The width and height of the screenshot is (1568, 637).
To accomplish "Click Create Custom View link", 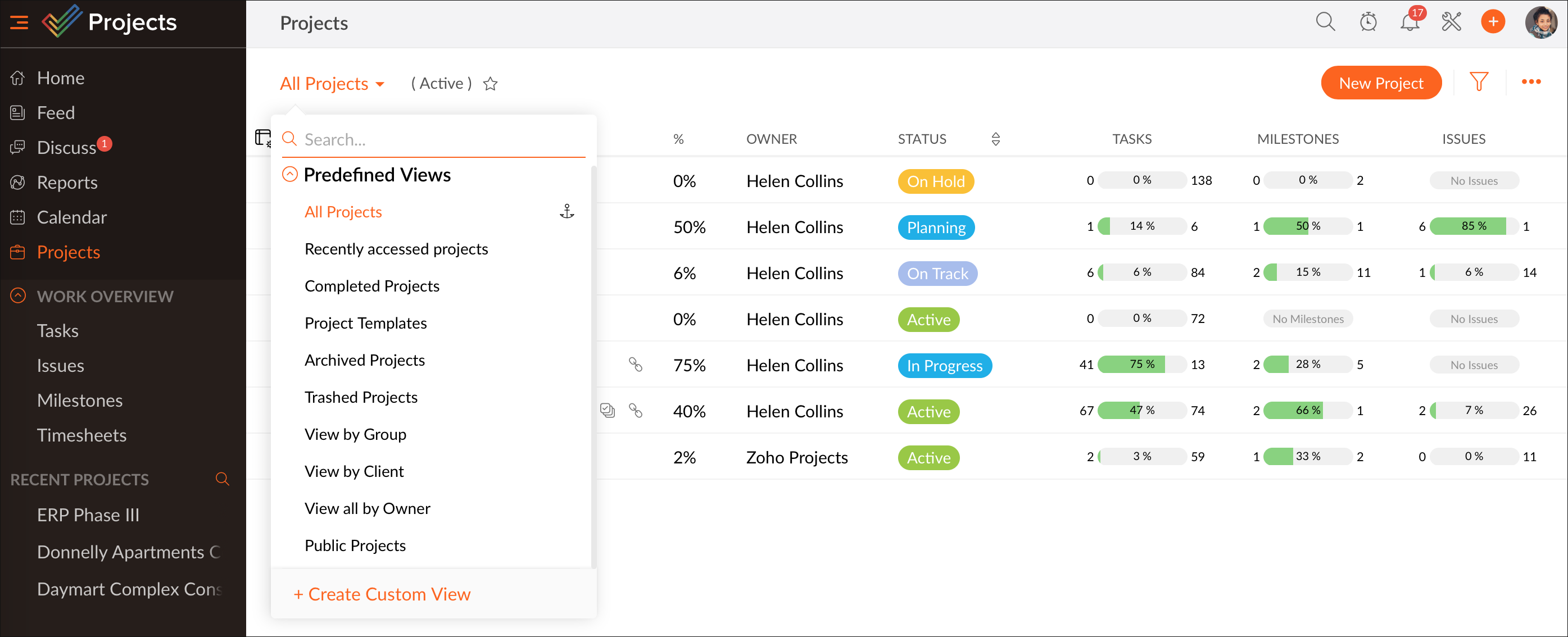I will 382,594.
